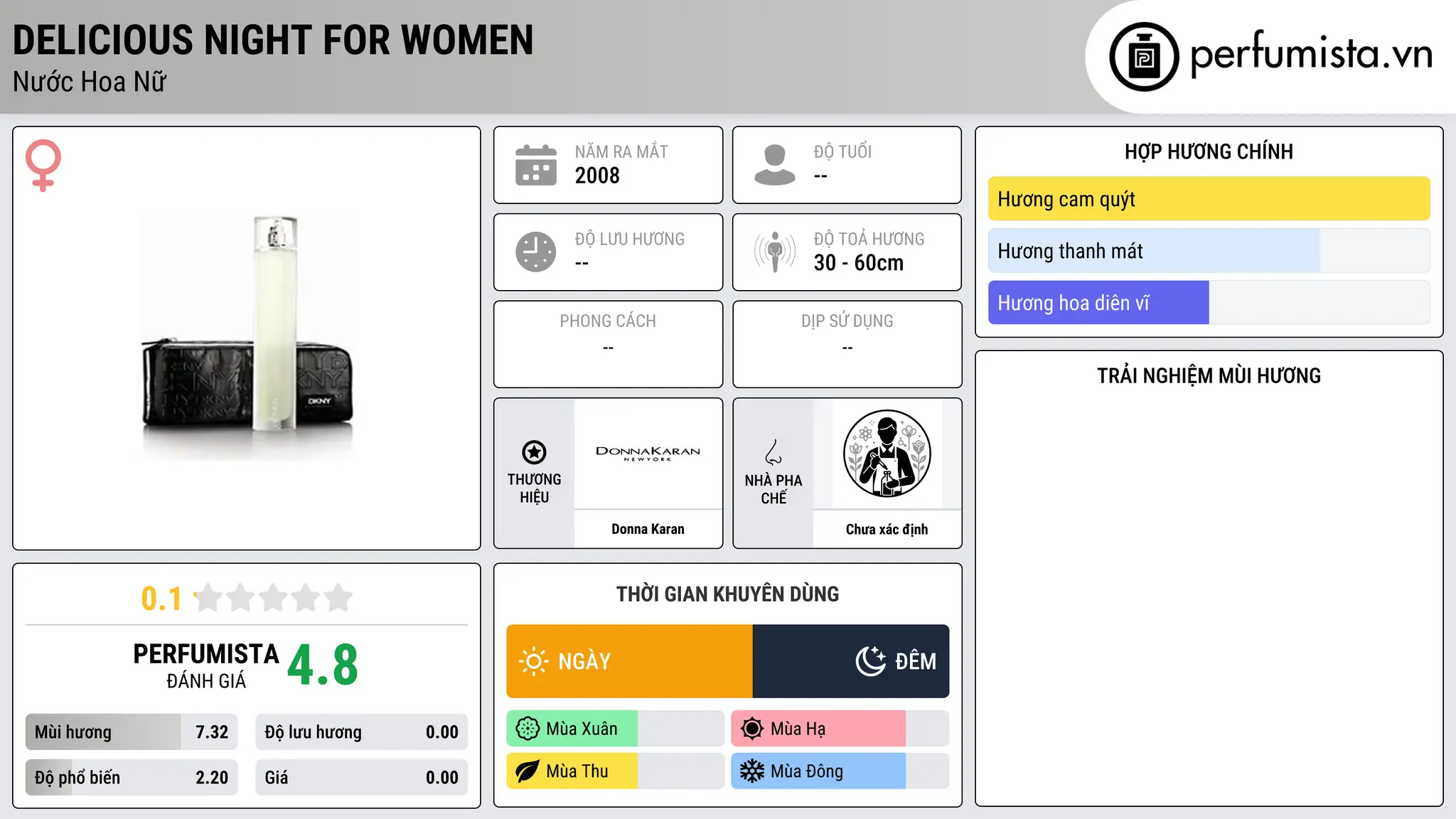Click the dark Đêm nighttime segment
The width and height of the screenshot is (1456, 819).
coord(851,661)
